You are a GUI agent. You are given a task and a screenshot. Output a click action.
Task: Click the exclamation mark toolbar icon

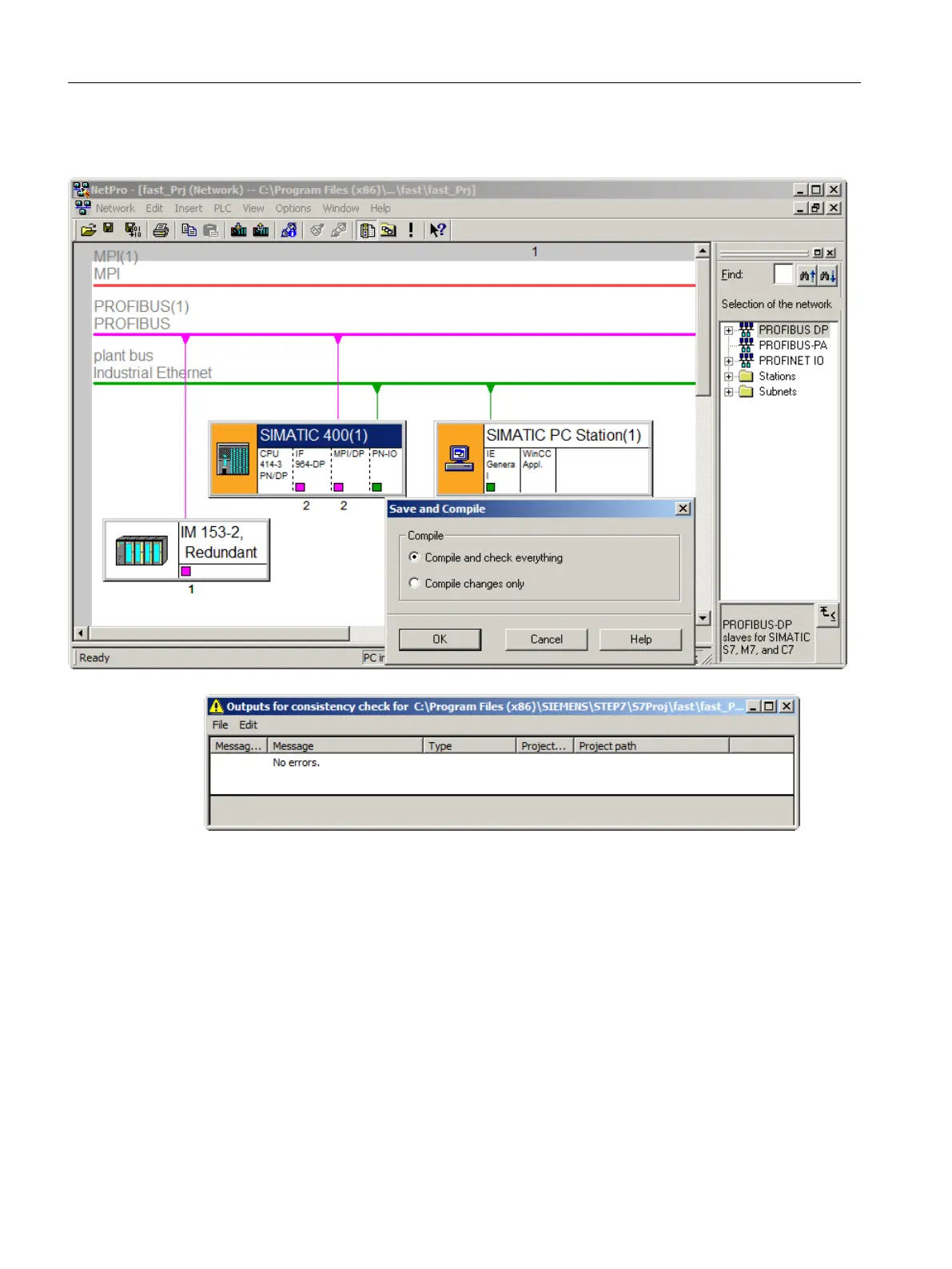point(411,230)
